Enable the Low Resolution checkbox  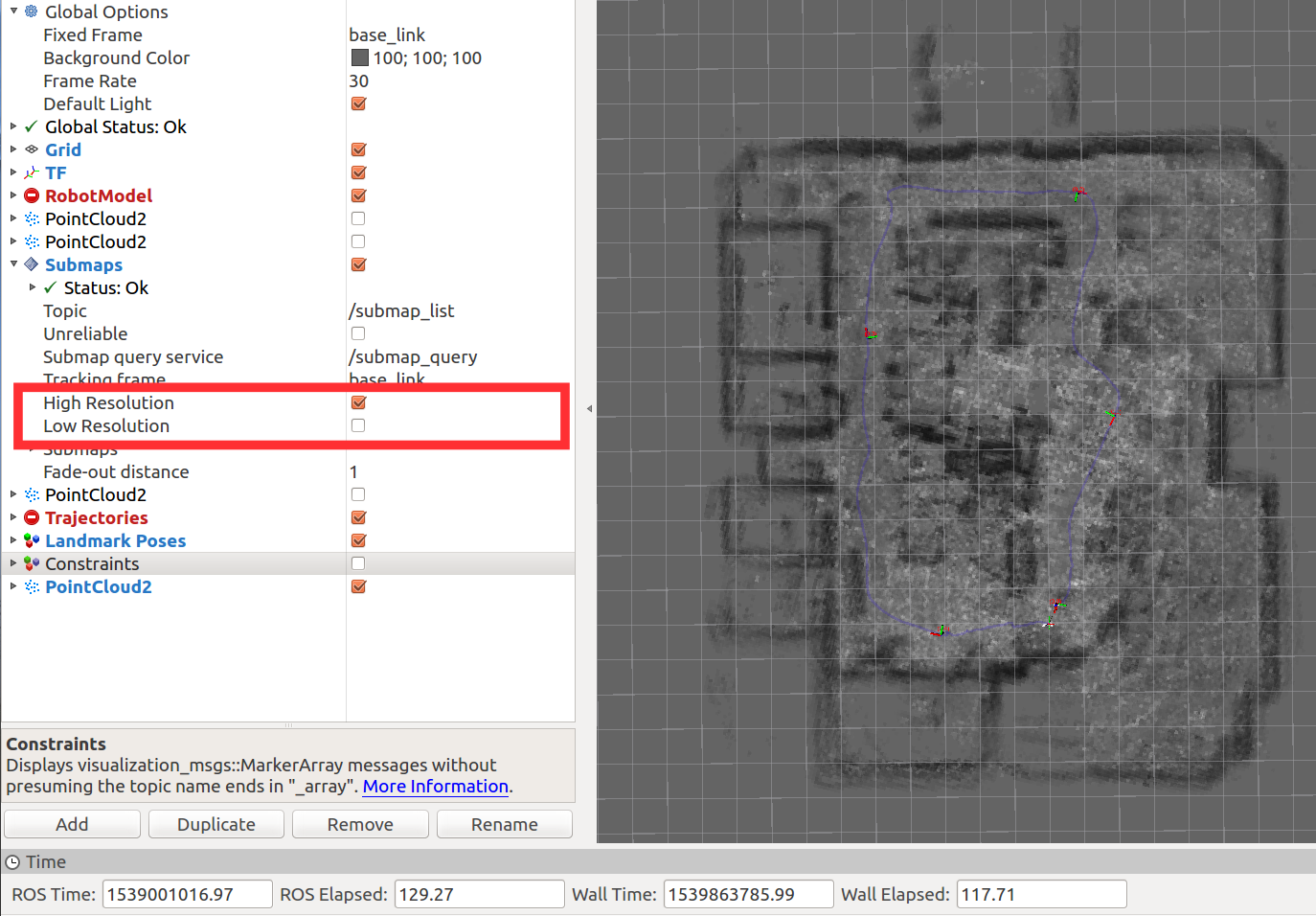pos(358,425)
